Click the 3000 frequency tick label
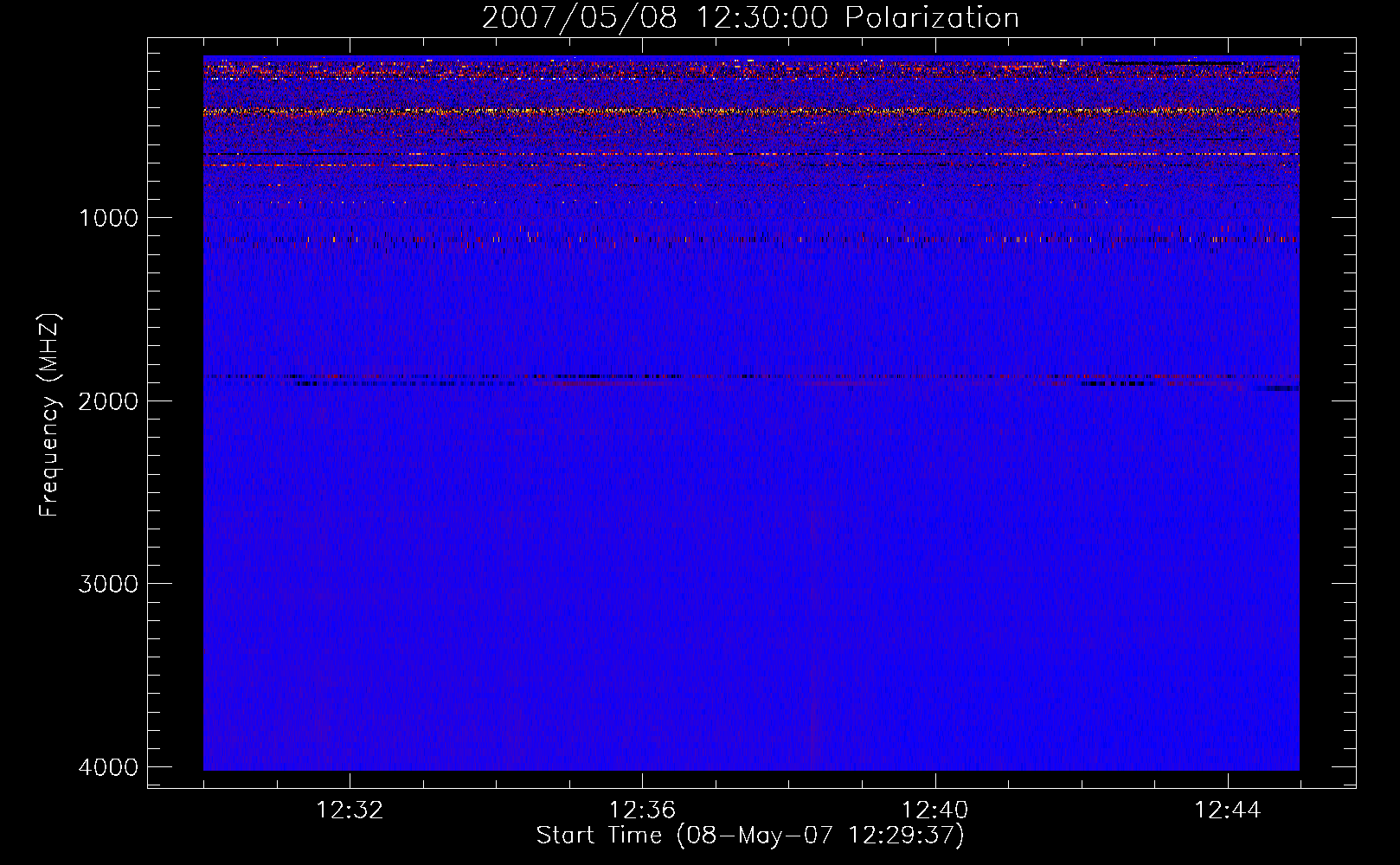This screenshot has height=865, width=1400. pyautogui.click(x=108, y=584)
